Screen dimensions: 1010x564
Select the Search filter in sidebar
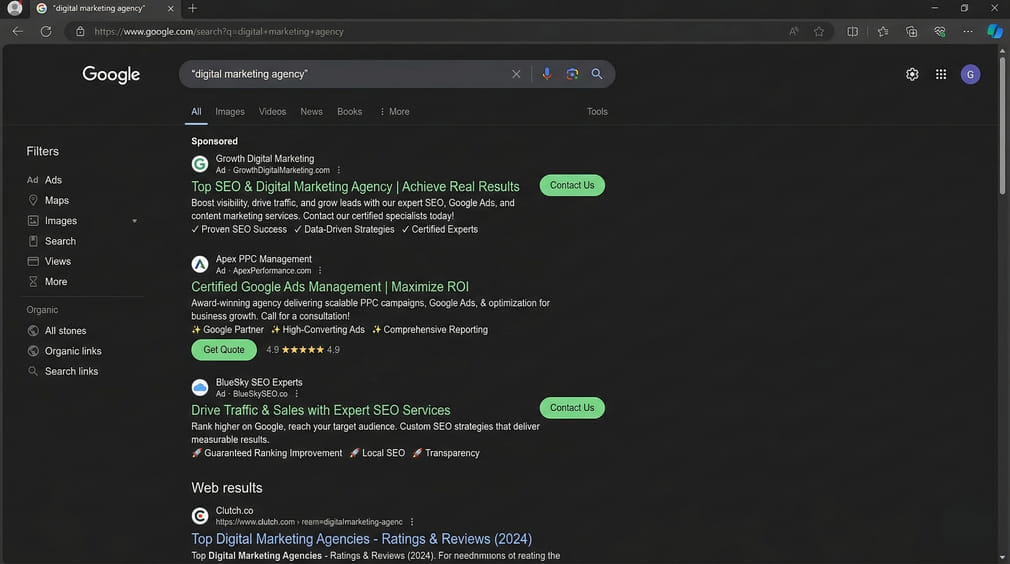coord(52,241)
